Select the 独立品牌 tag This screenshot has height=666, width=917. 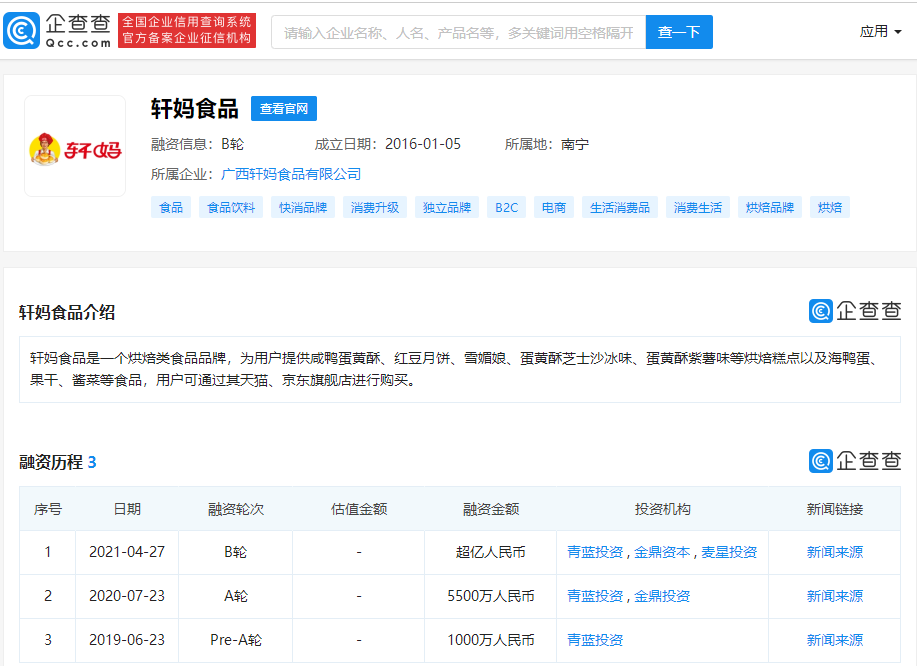[x=447, y=208]
